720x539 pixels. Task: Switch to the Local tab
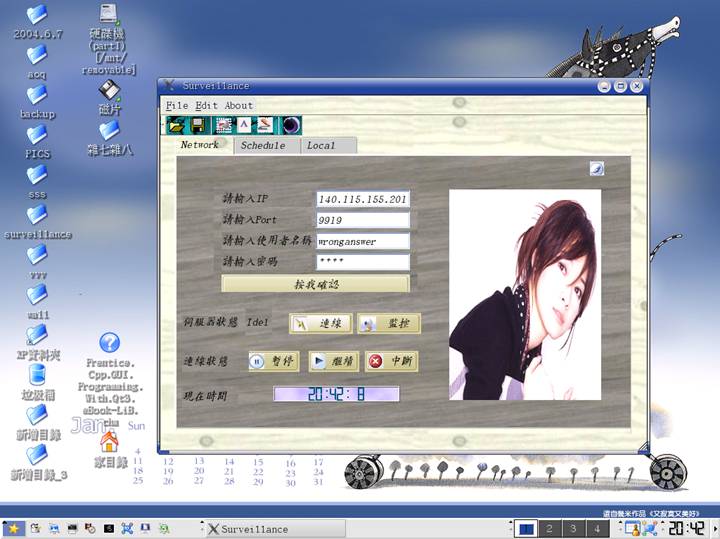coord(321,146)
